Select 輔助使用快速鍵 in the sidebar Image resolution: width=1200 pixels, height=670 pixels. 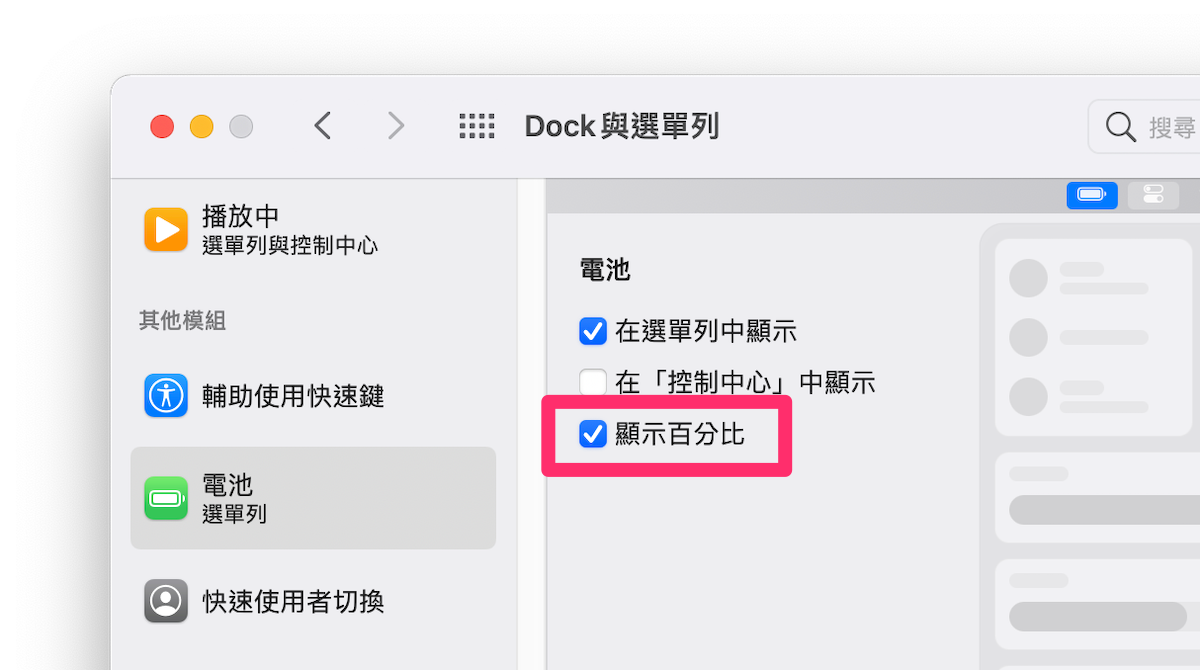point(313,396)
